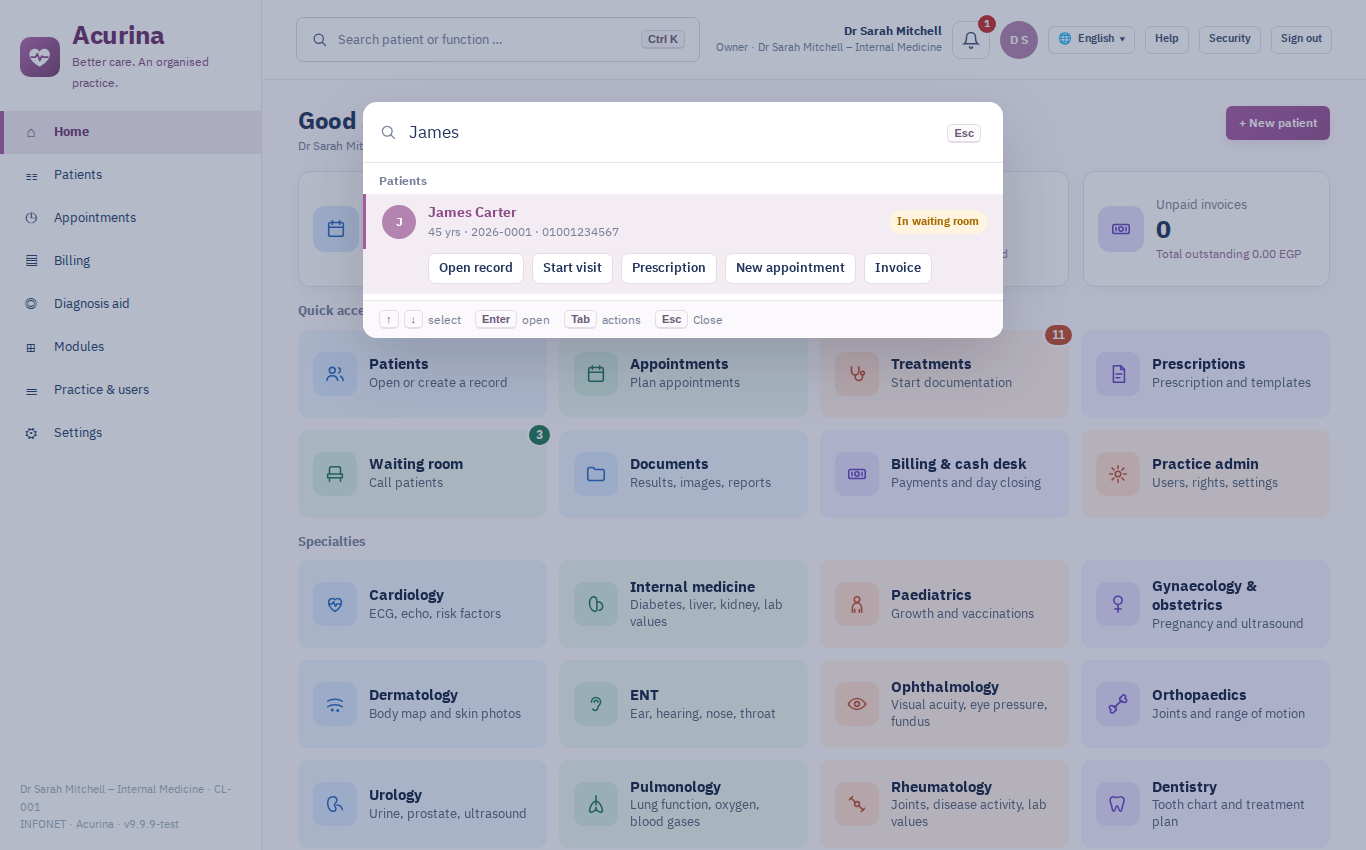Screen dimensions: 1366x850
Task: Click the top search patient or function bar
Action: (498, 40)
